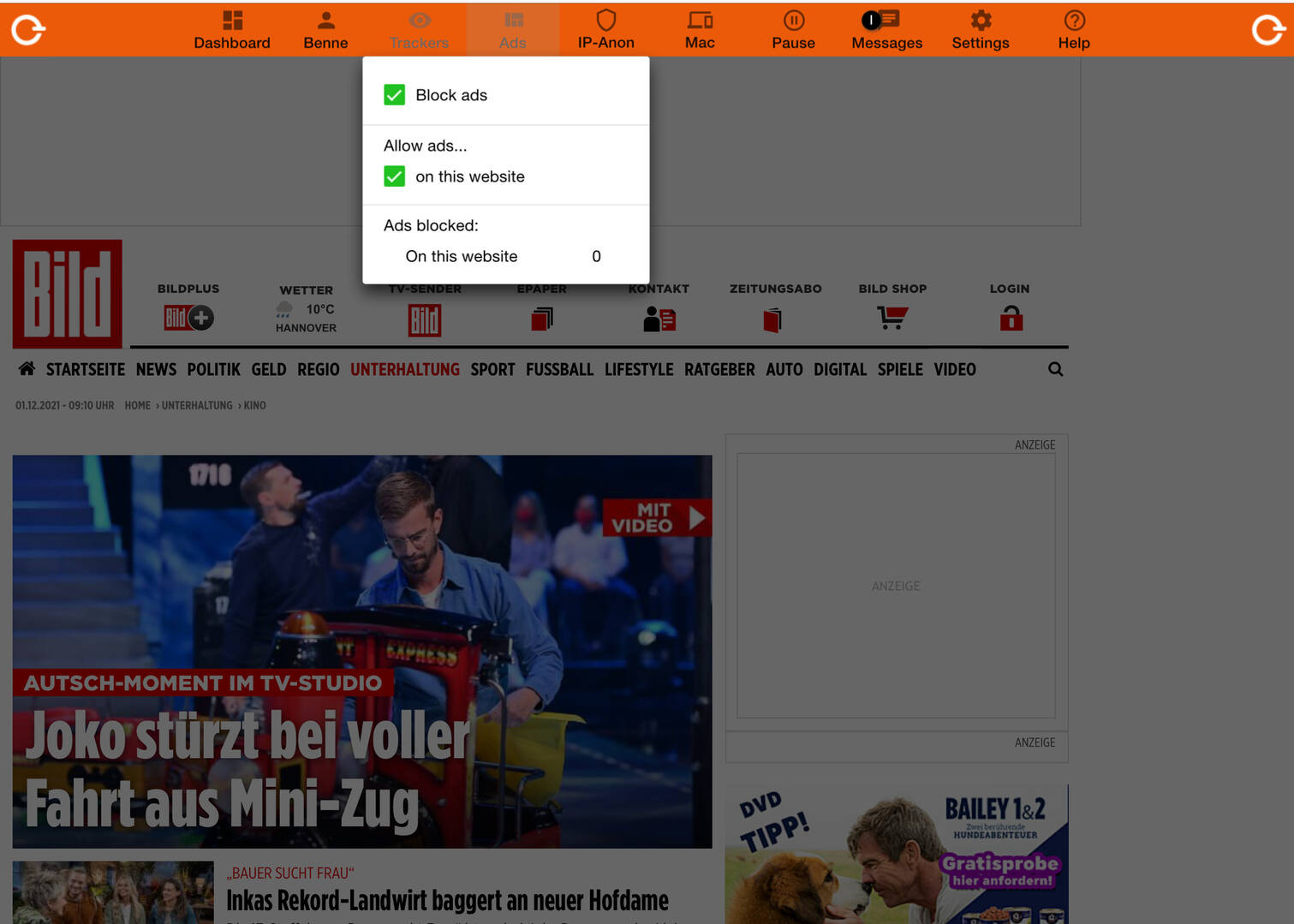Click the left eBlocker logo icon

click(27, 30)
